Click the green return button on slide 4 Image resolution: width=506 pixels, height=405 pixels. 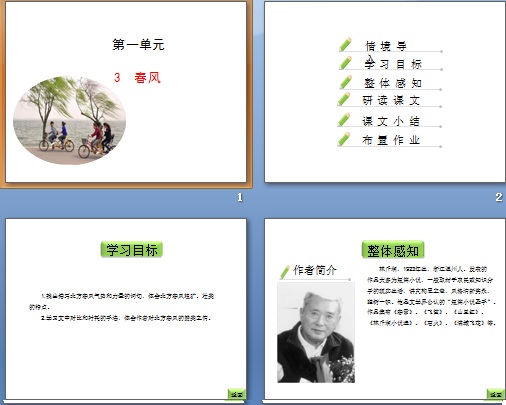pyautogui.click(x=495, y=394)
